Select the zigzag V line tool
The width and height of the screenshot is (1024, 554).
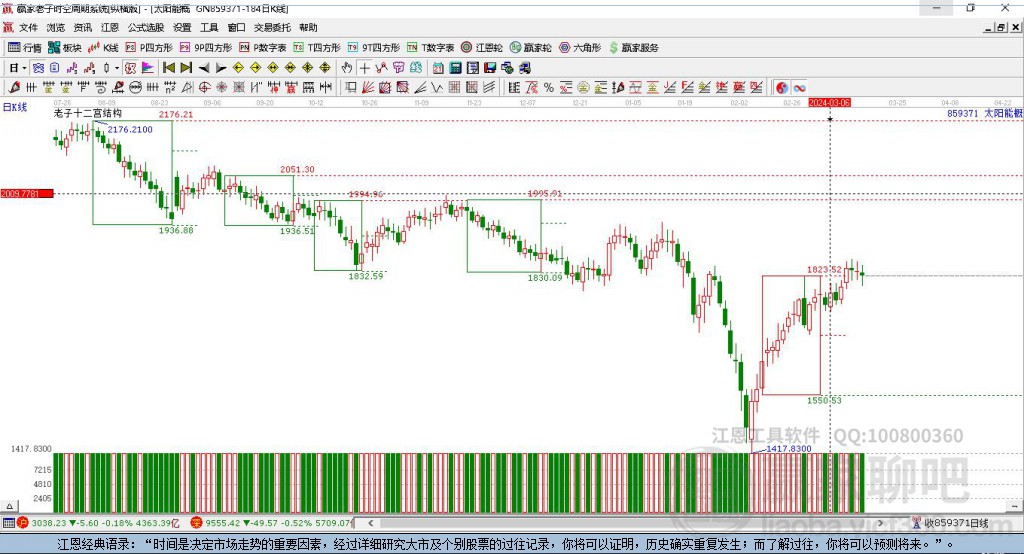(x=436, y=88)
